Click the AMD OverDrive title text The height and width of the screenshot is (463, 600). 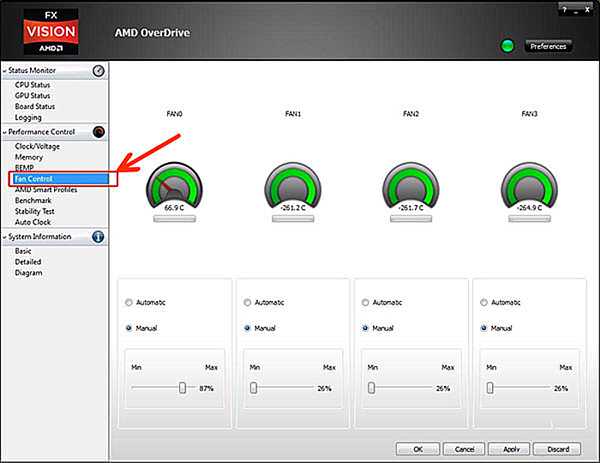tap(152, 33)
